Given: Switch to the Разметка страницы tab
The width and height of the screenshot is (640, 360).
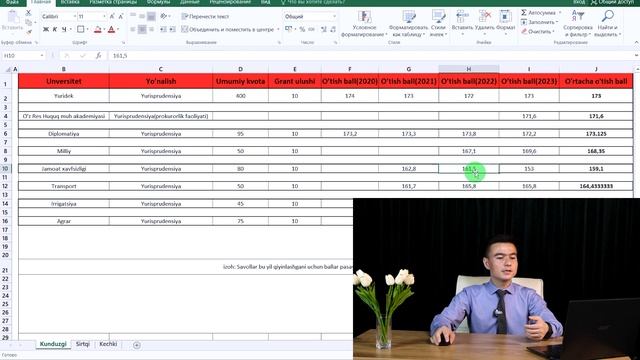Looking at the screenshot, I should point(113,2).
